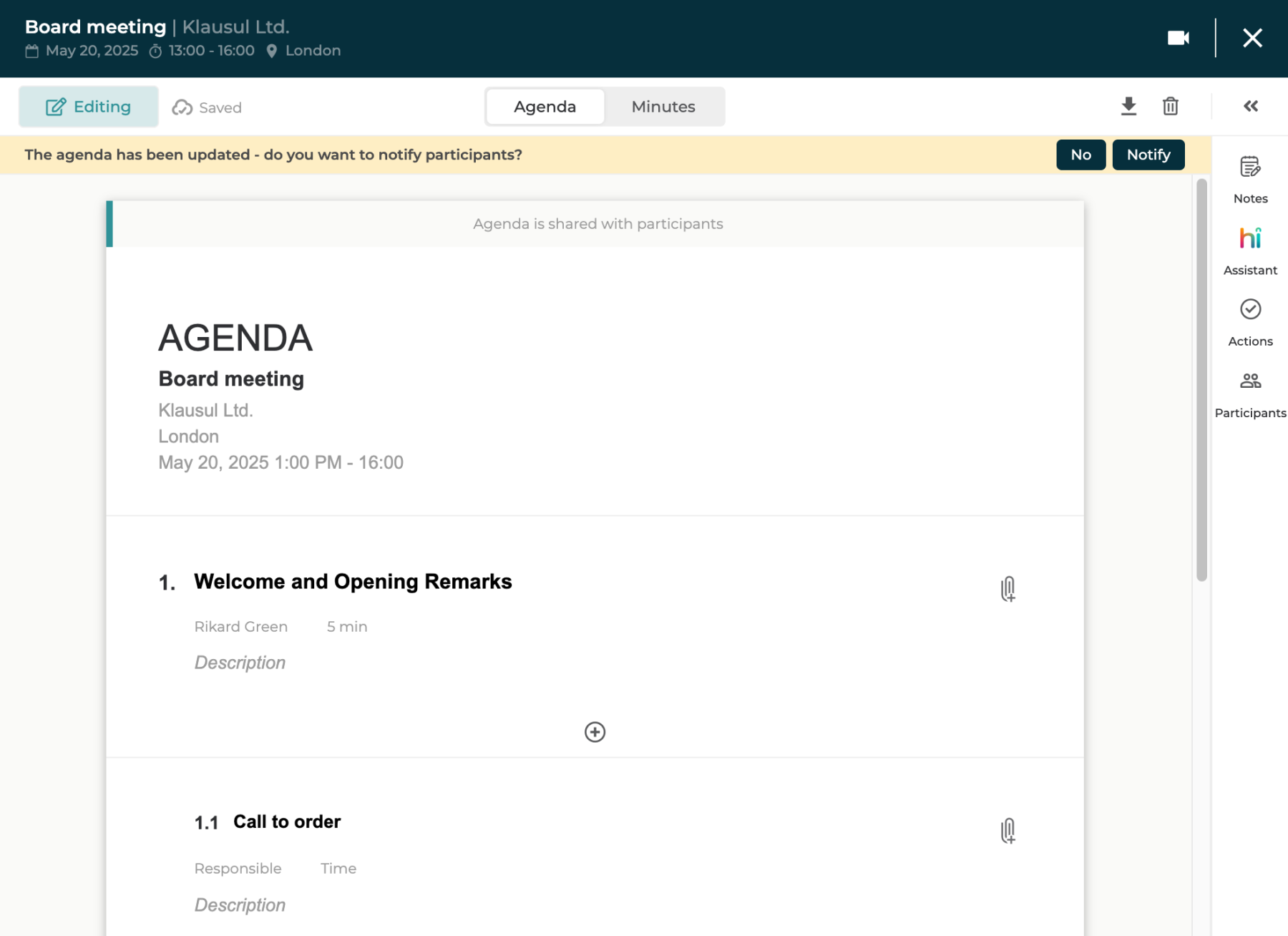The image size is (1288, 936).
Task: Delete agenda with trash icon
Action: [x=1171, y=106]
